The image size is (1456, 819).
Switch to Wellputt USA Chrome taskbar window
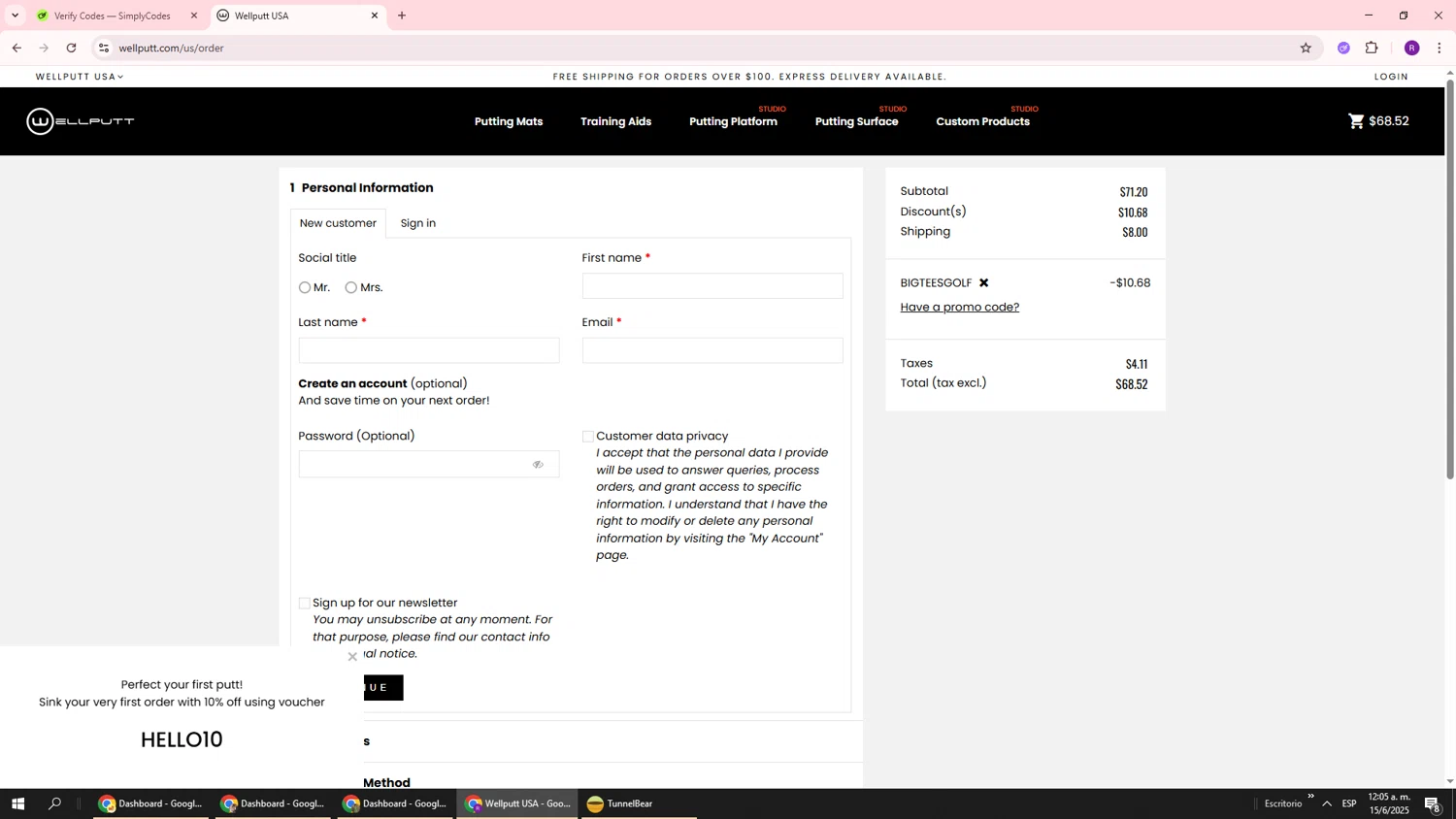pos(517,803)
